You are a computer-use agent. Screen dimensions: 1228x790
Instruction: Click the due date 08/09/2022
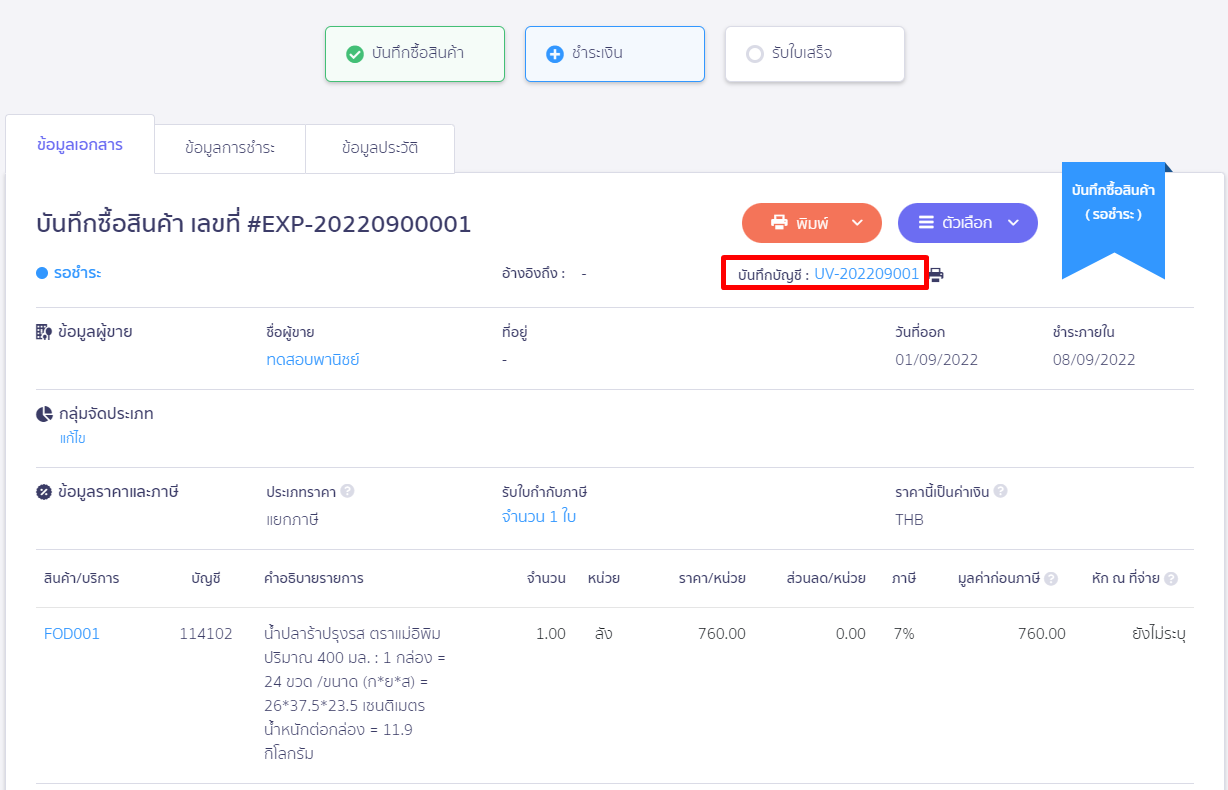(x=1094, y=360)
